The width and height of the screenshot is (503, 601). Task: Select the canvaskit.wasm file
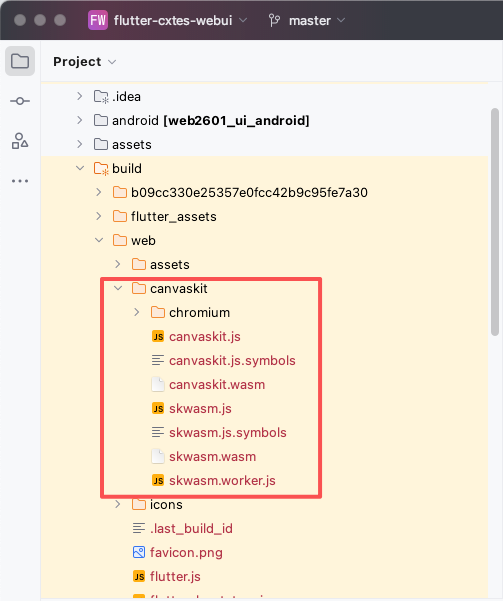[x=217, y=384]
